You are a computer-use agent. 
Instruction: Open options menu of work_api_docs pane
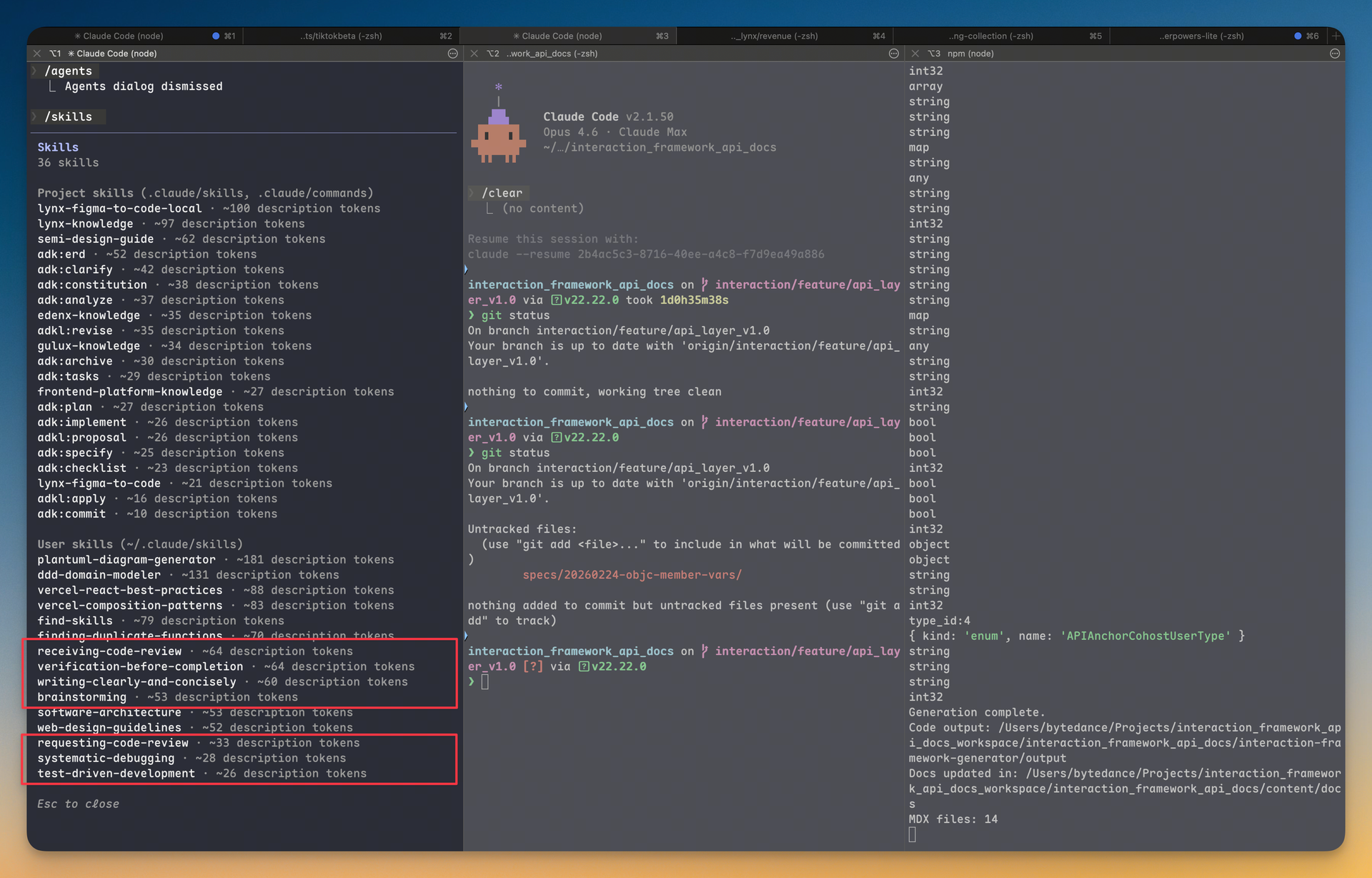pos(893,54)
